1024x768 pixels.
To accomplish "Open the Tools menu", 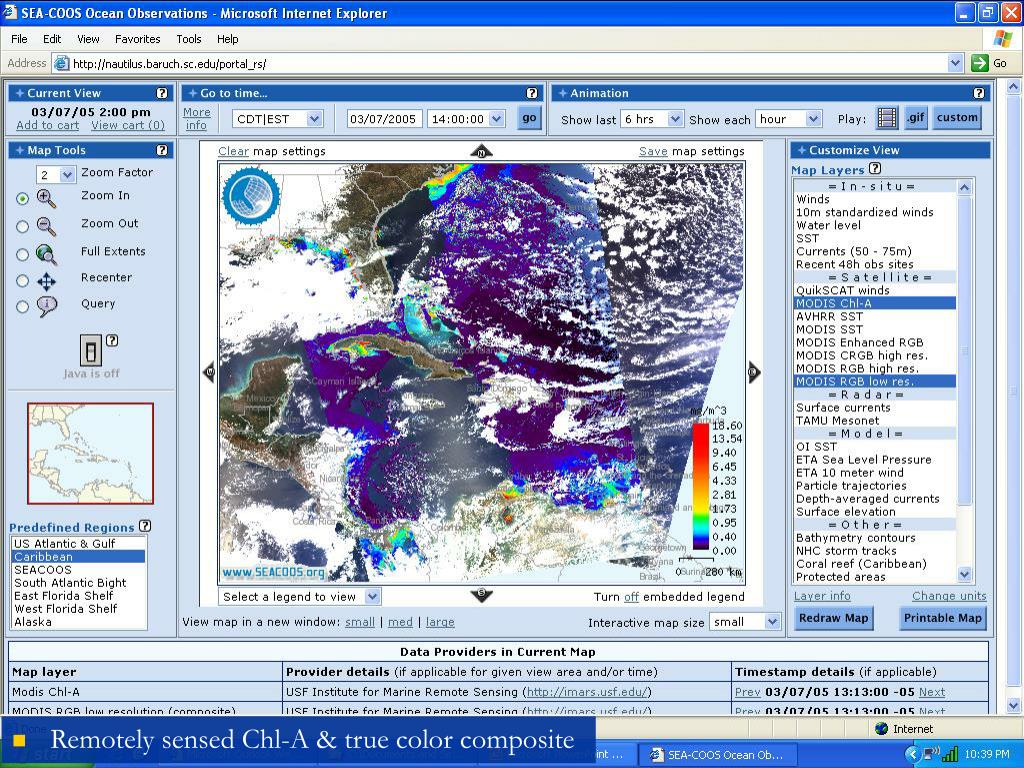I will coord(189,39).
